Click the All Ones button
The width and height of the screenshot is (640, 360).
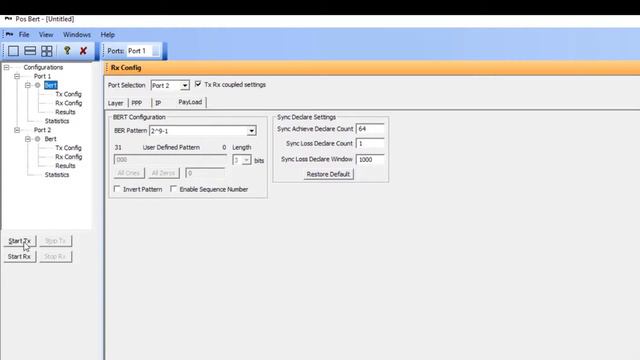pyautogui.click(x=129, y=173)
